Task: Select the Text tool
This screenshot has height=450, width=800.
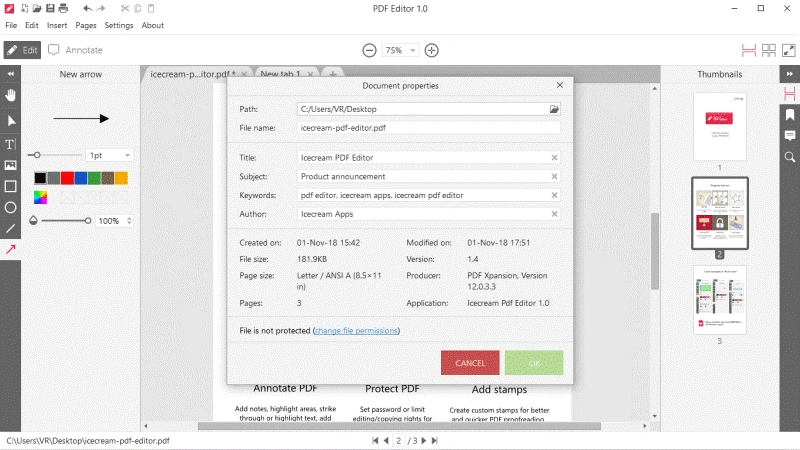Action: [10, 144]
